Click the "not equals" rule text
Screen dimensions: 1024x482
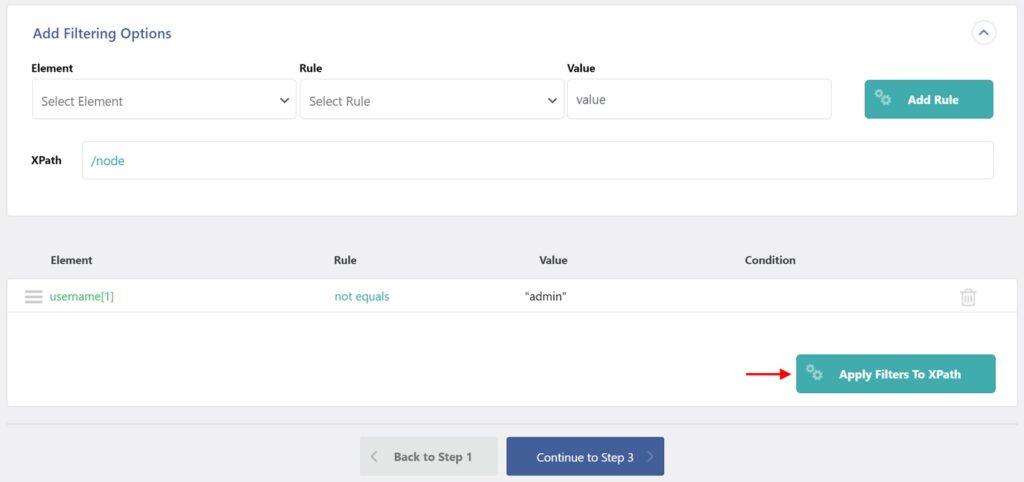(362, 297)
